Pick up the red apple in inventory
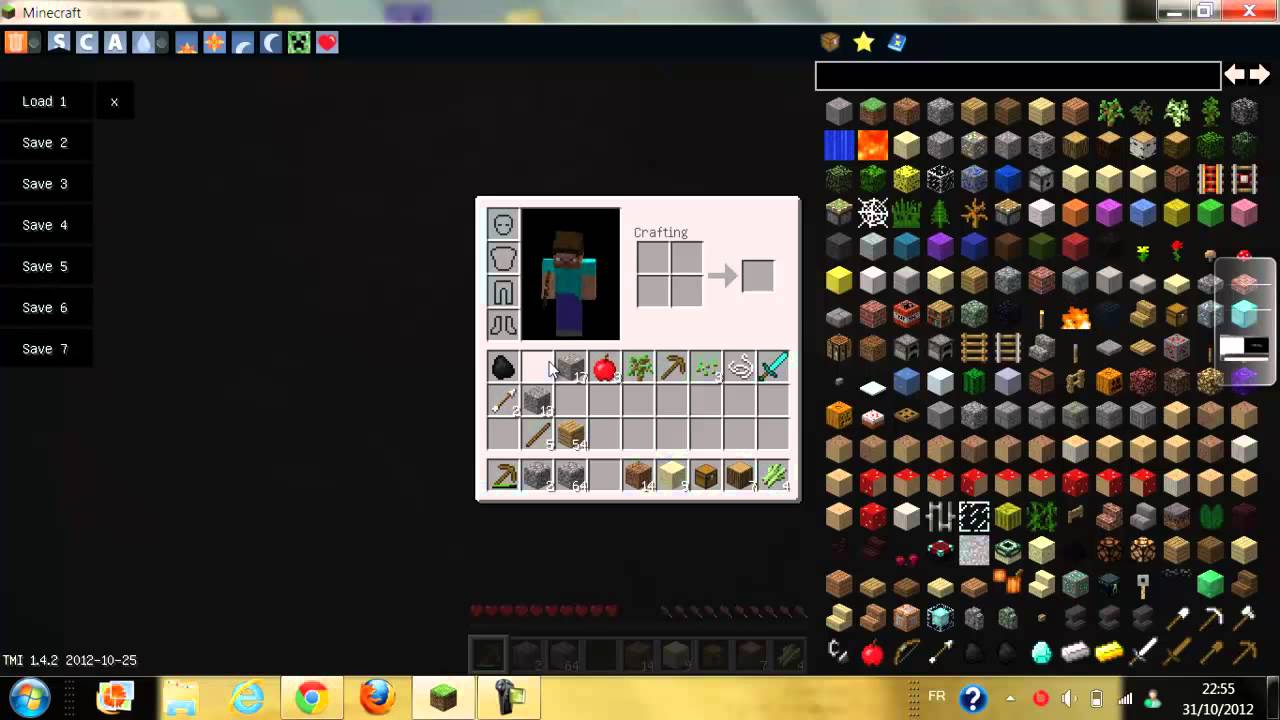This screenshot has width=1280, height=720. (x=605, y=367)
